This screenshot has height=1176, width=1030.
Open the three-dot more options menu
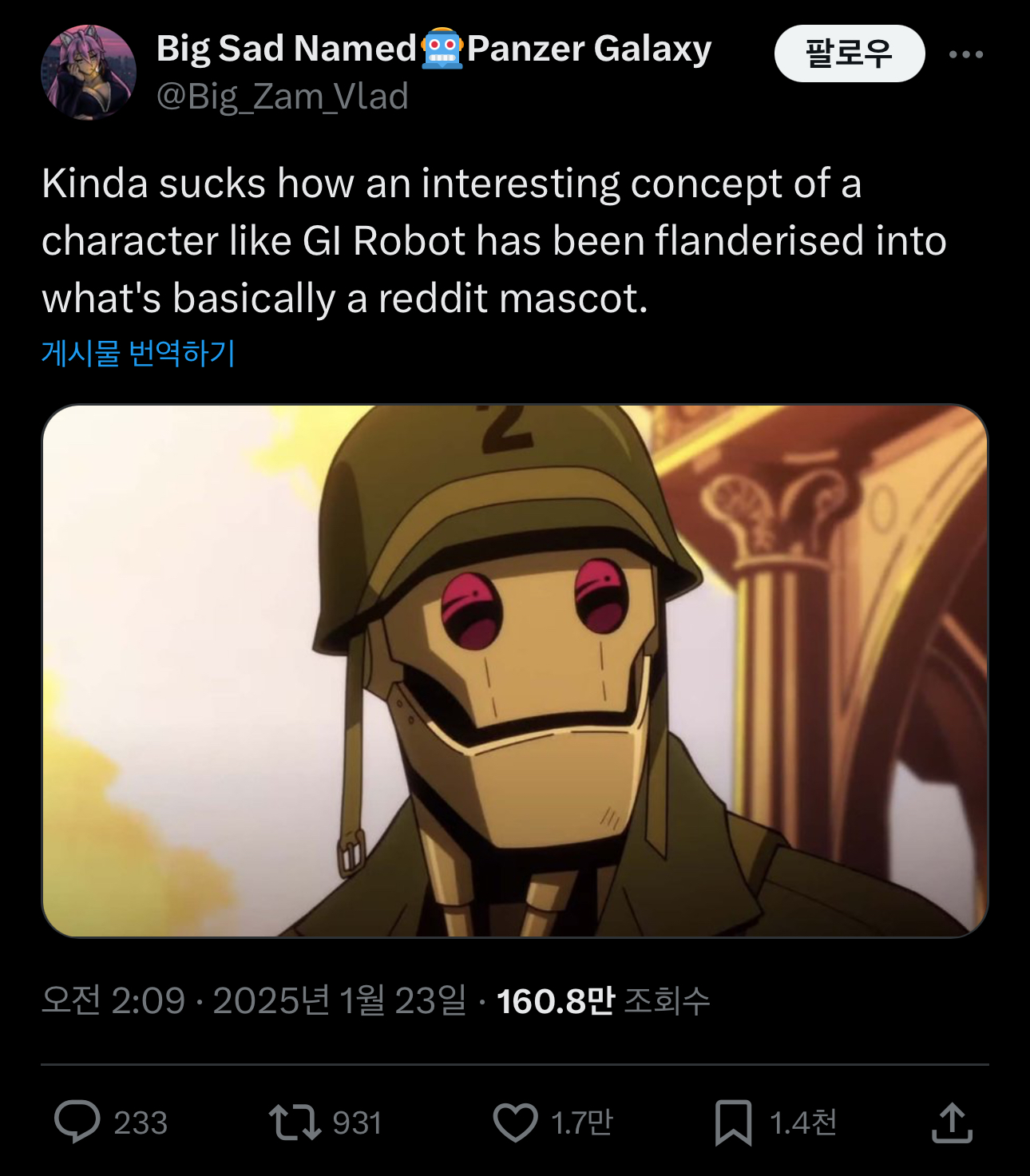point(965,54)
